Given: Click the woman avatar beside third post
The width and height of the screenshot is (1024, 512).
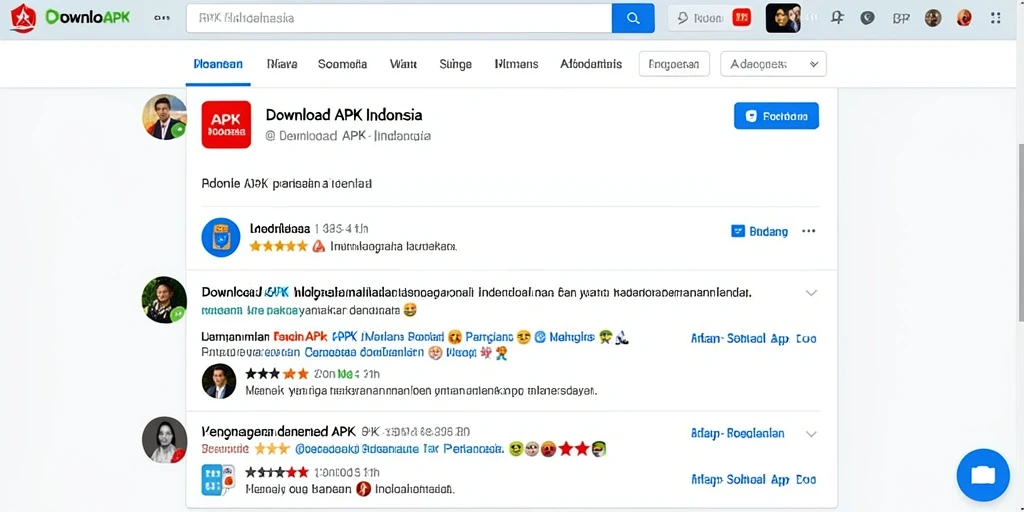Looking at the screenshot, I should tap(165, 440).
